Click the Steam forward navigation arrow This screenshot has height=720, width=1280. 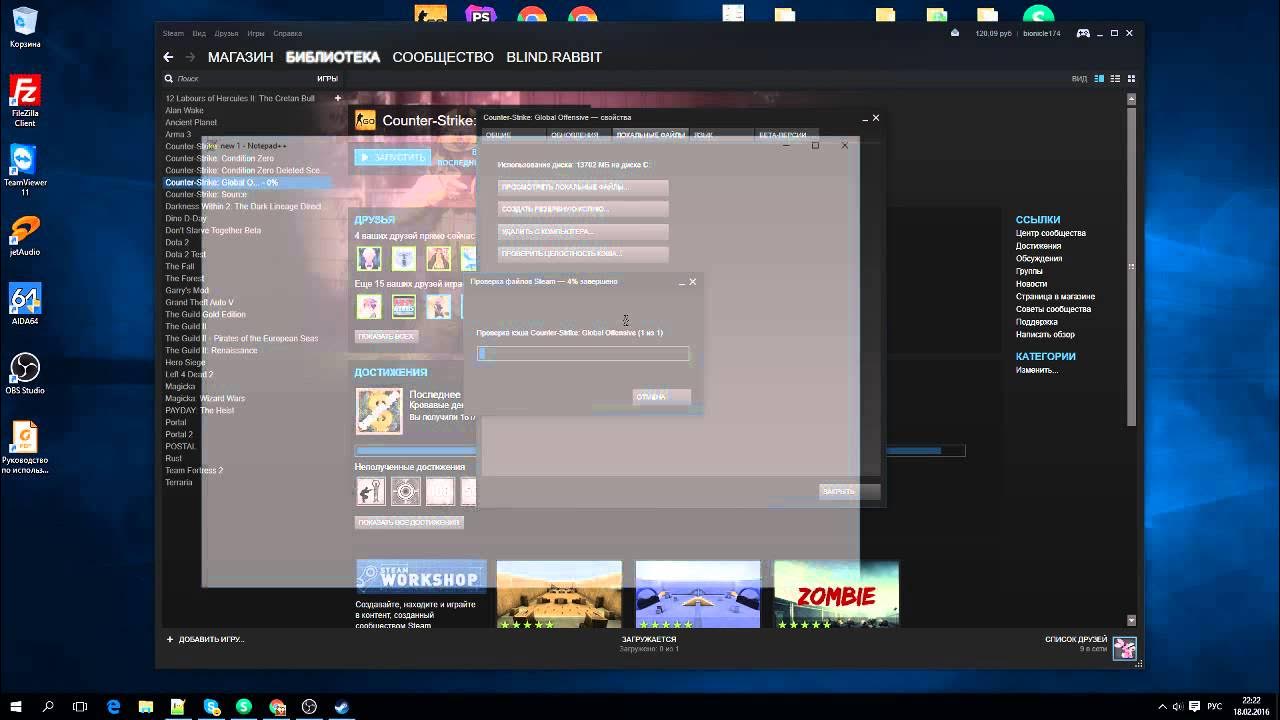[x=190, y=57]
